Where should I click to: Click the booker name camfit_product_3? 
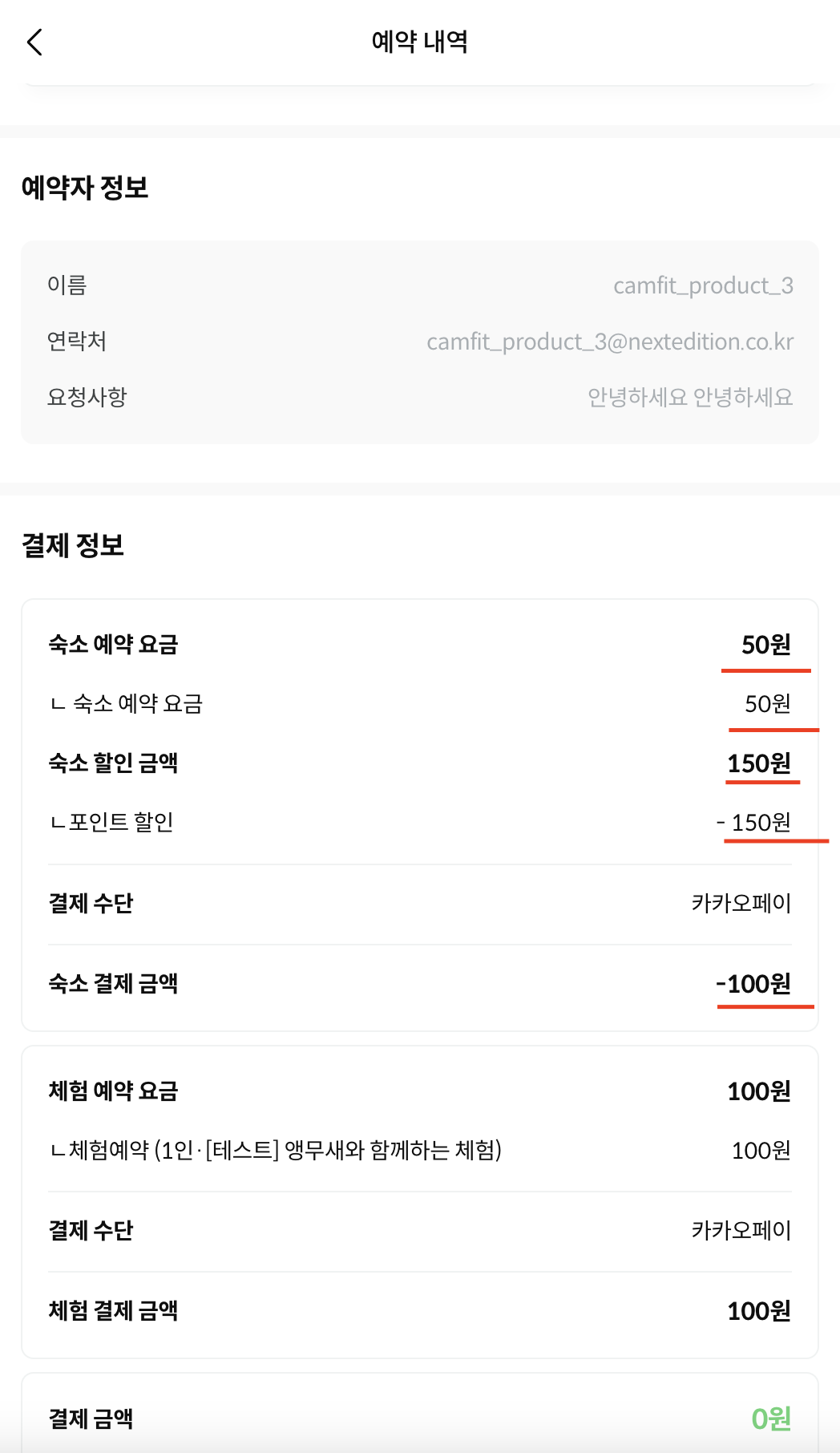[x=703, y=285]
